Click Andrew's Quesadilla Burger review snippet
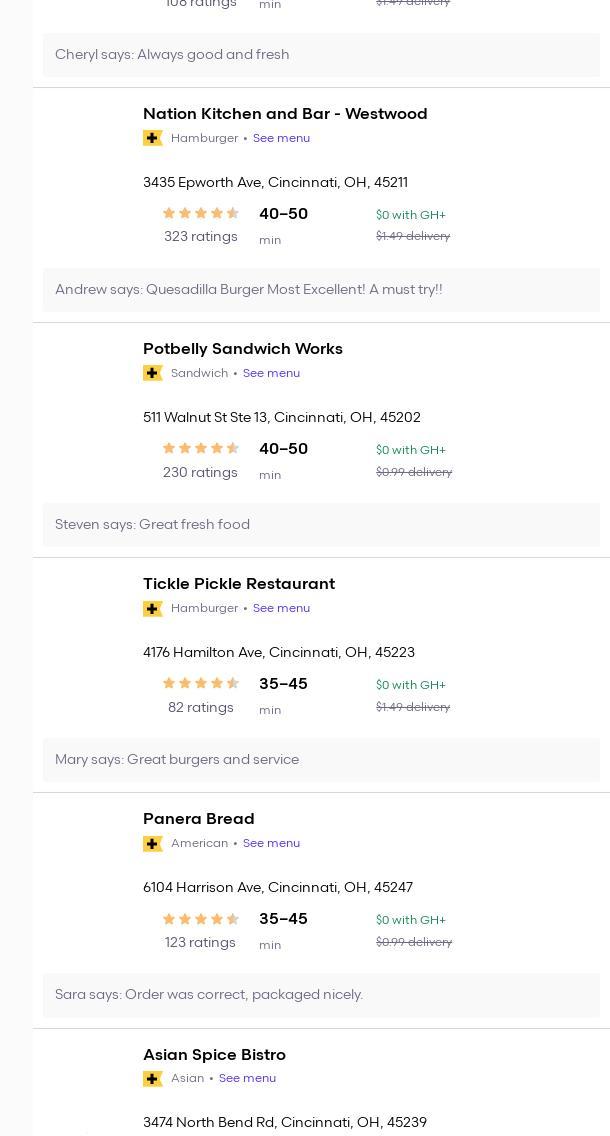The image size is (610, 1136). [249, 290]
